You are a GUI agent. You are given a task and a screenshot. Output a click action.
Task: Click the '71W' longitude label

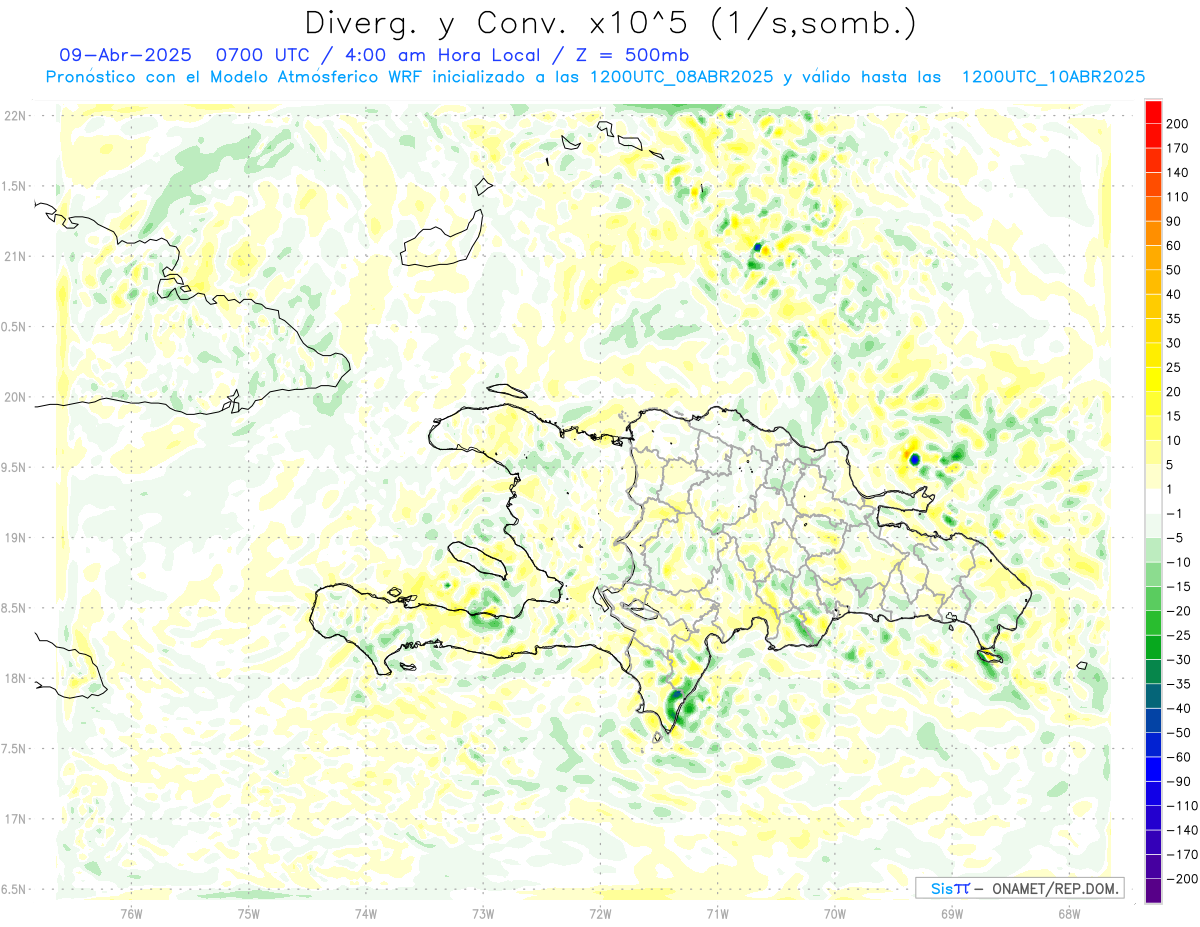(717, 913)
